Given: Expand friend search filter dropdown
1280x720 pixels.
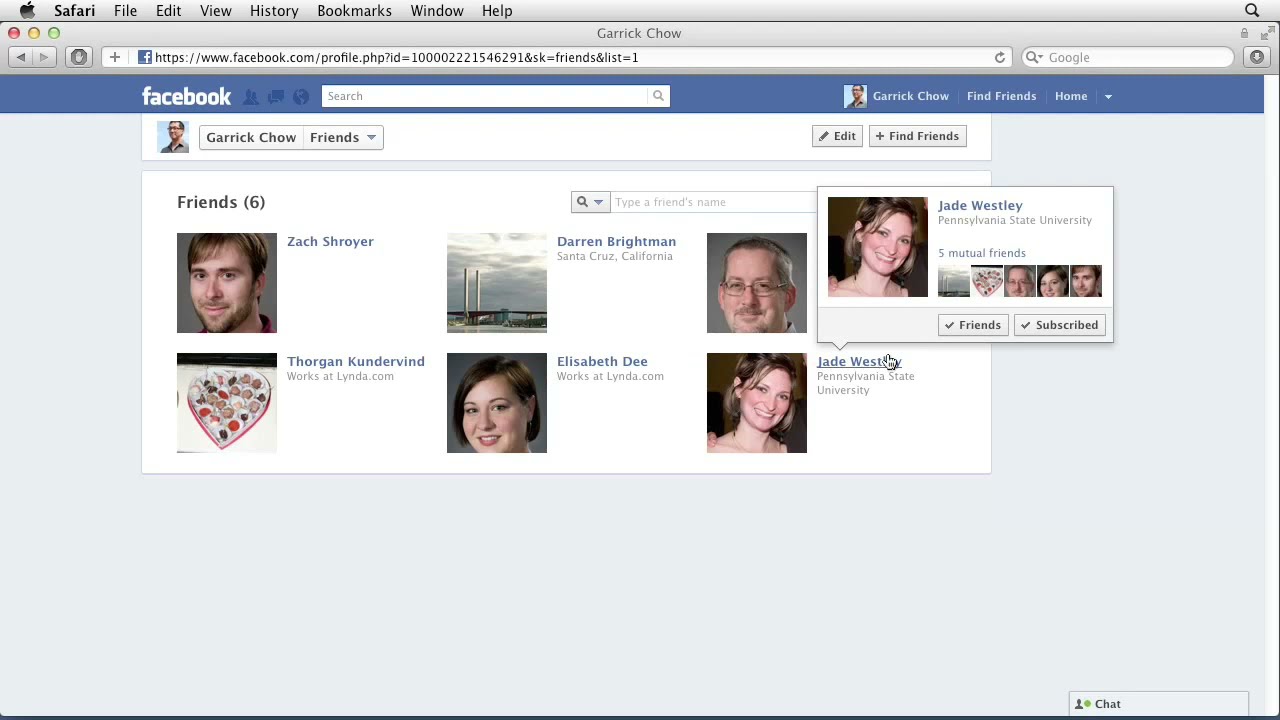Looking at the screenshot, I should (590, 202).
